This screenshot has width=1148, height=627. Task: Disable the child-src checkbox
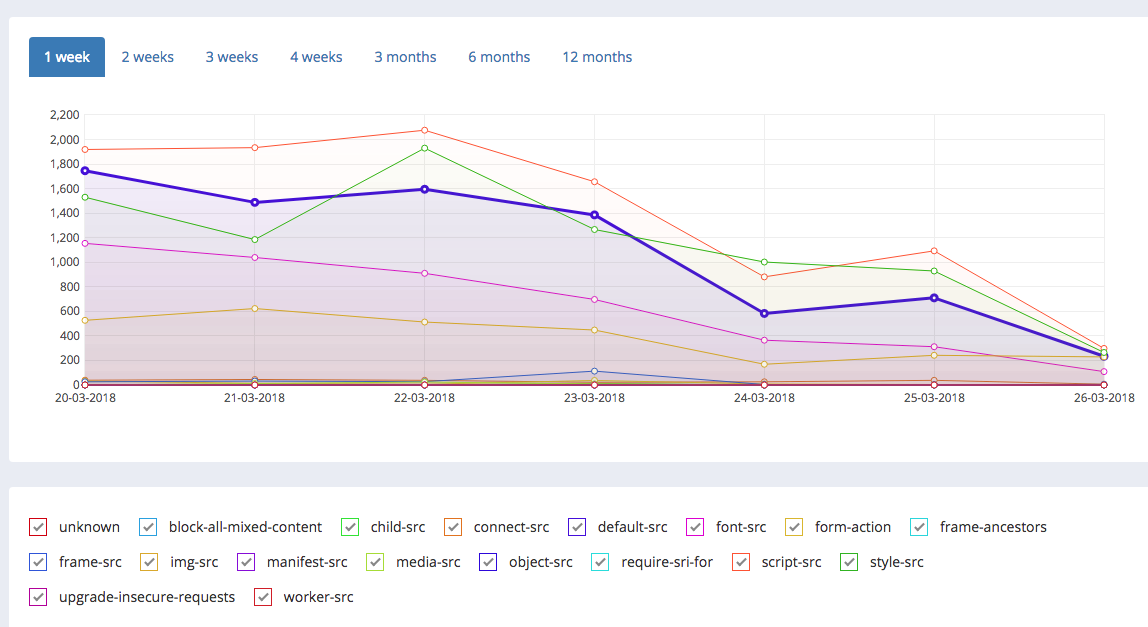click(x=350, y=527)
